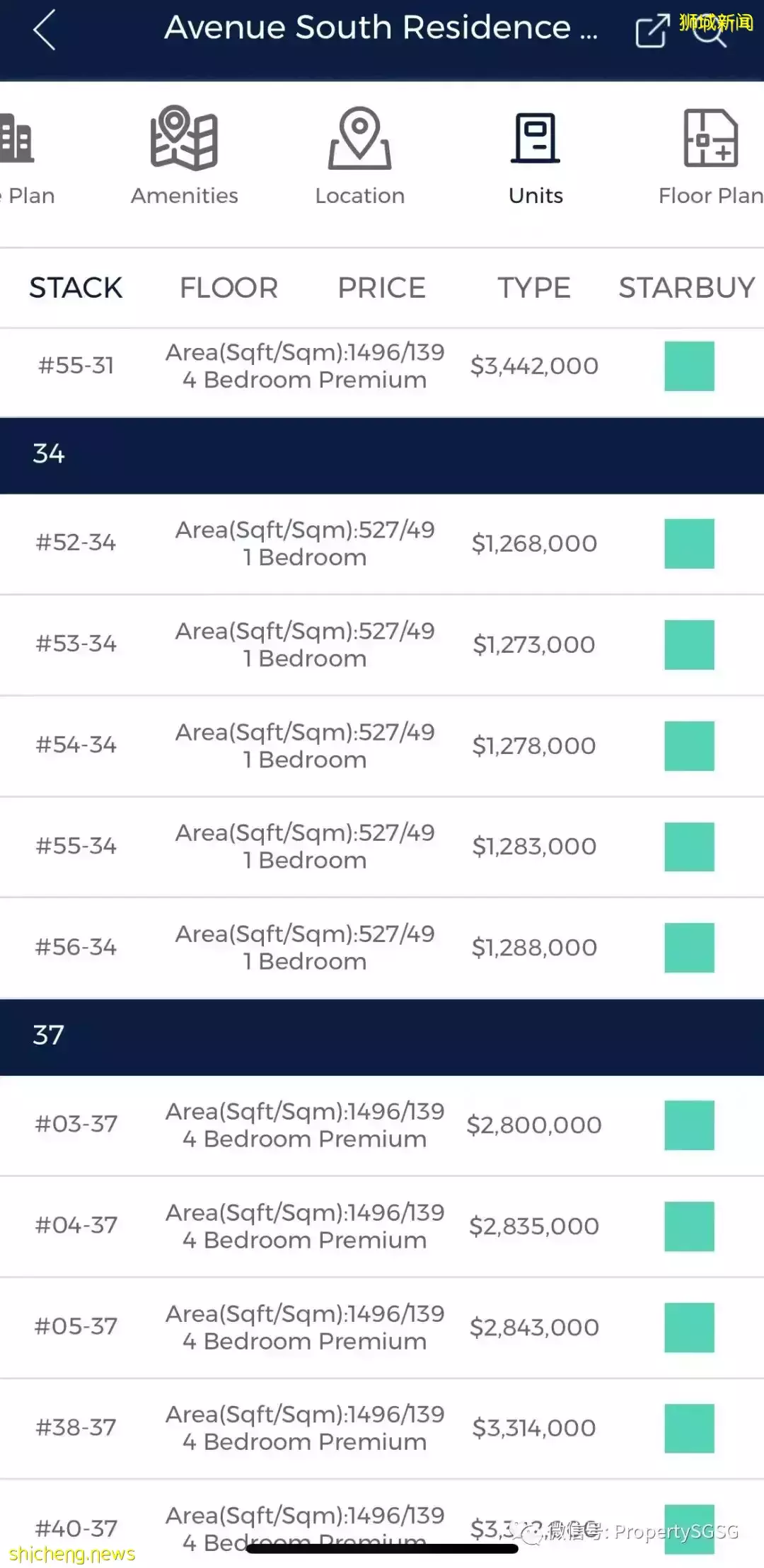
Task: Collapse the stack 34 section header
Action: [382, 454]
